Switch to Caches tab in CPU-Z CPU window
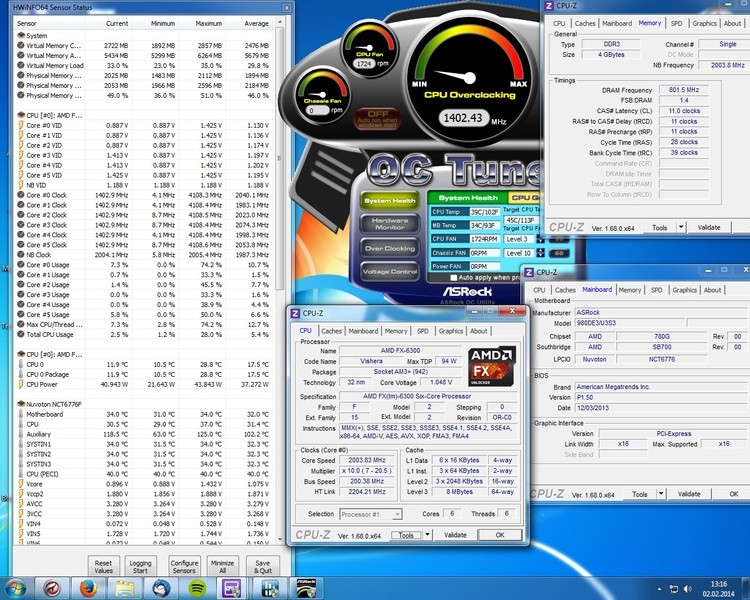 click(331, 331)
